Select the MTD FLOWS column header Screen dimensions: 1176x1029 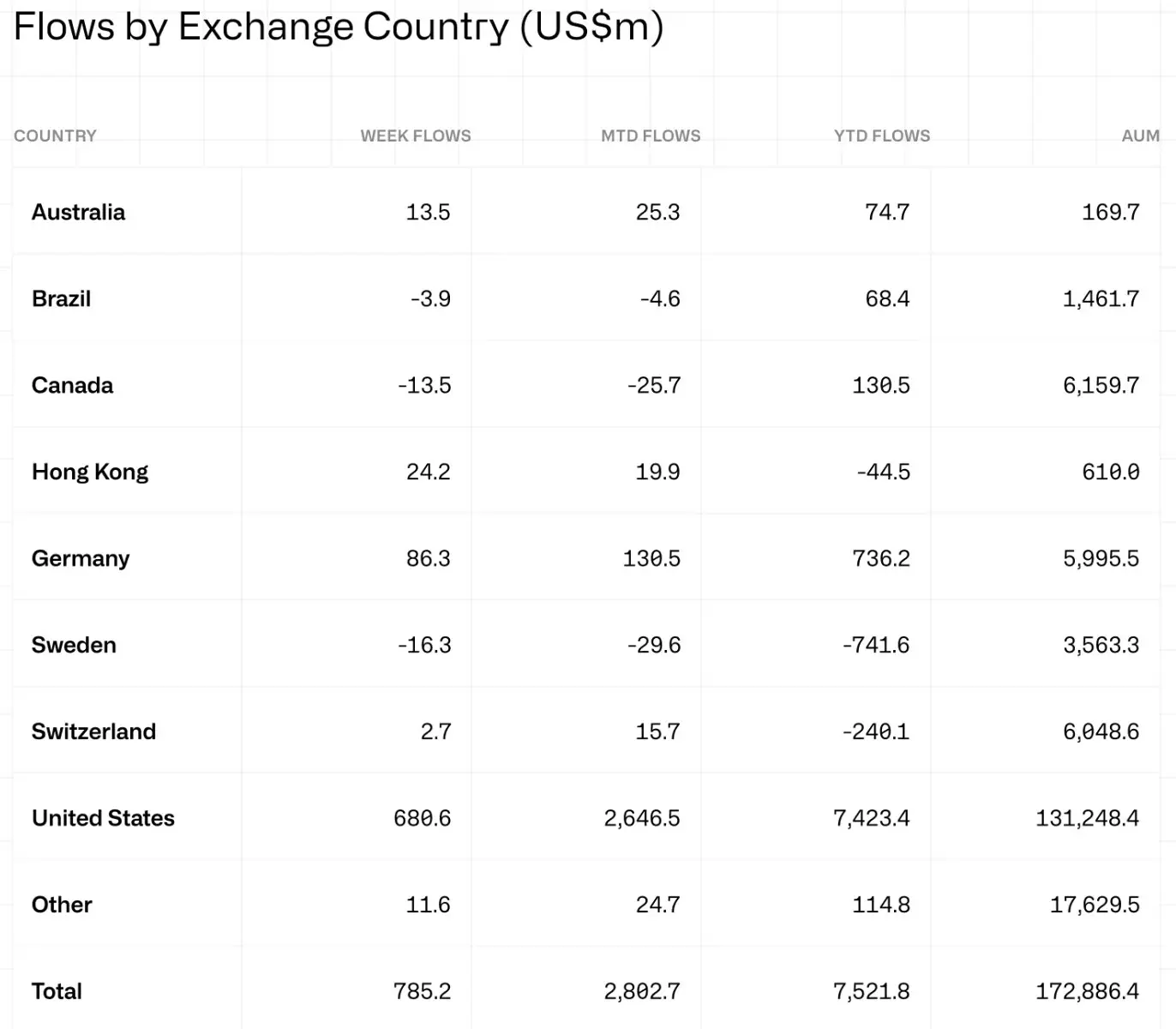click(x=651, y=135)
